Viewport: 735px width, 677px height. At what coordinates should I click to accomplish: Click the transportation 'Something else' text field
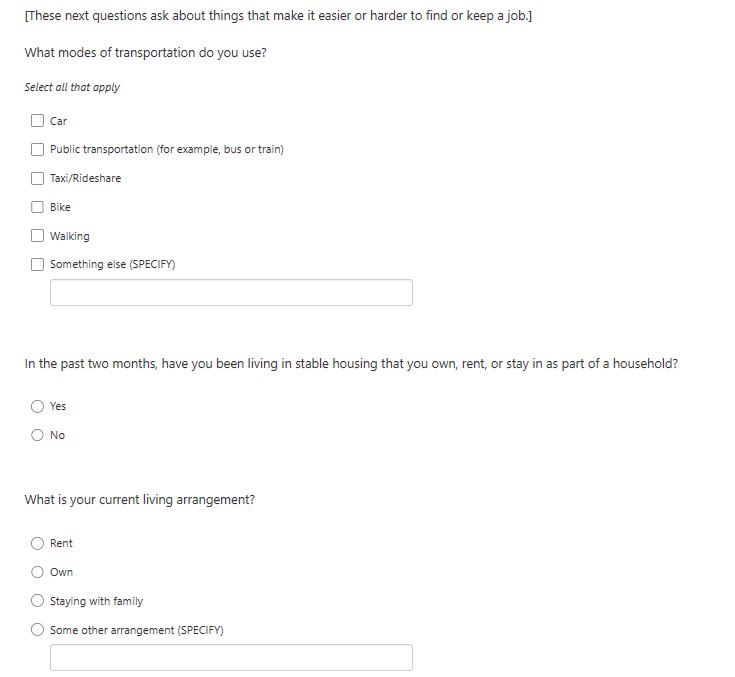231,293
